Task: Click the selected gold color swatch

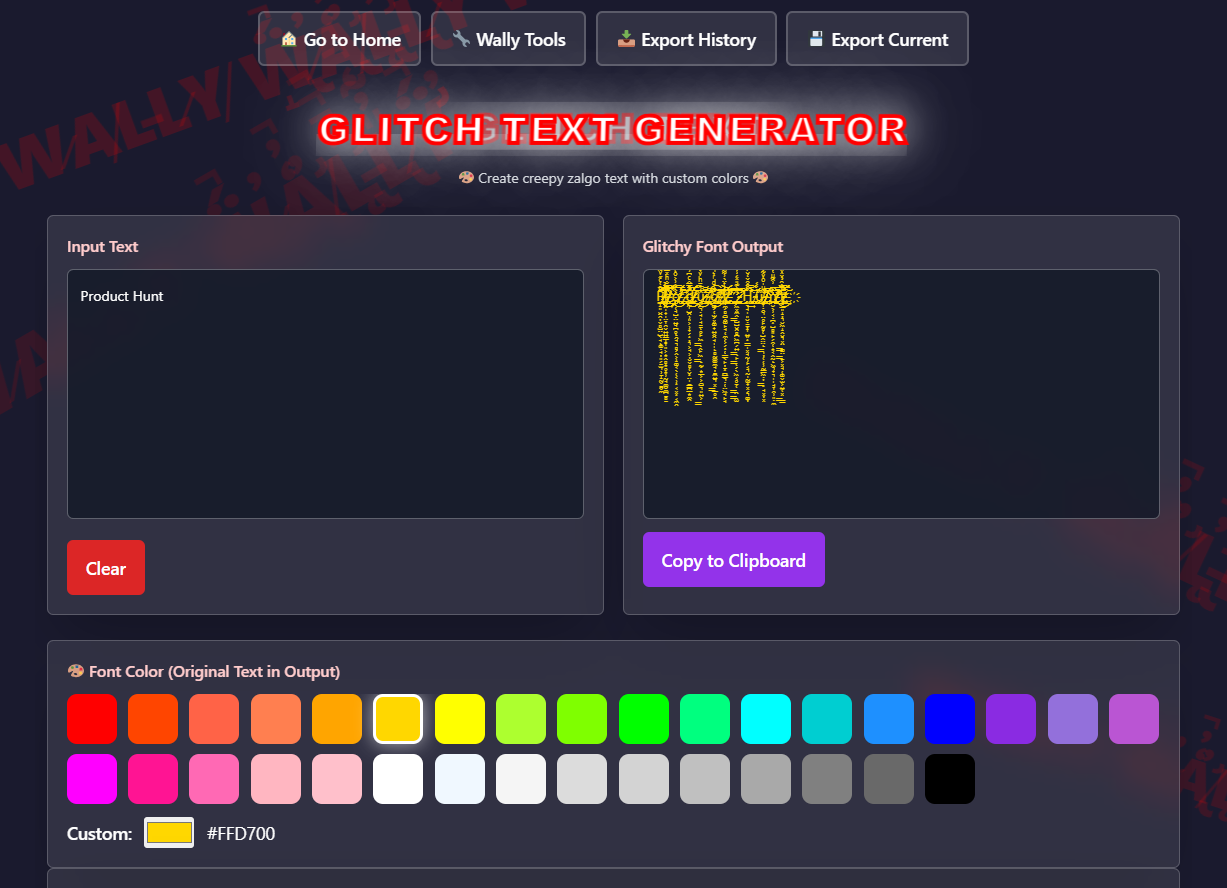Action: point(398,719)
